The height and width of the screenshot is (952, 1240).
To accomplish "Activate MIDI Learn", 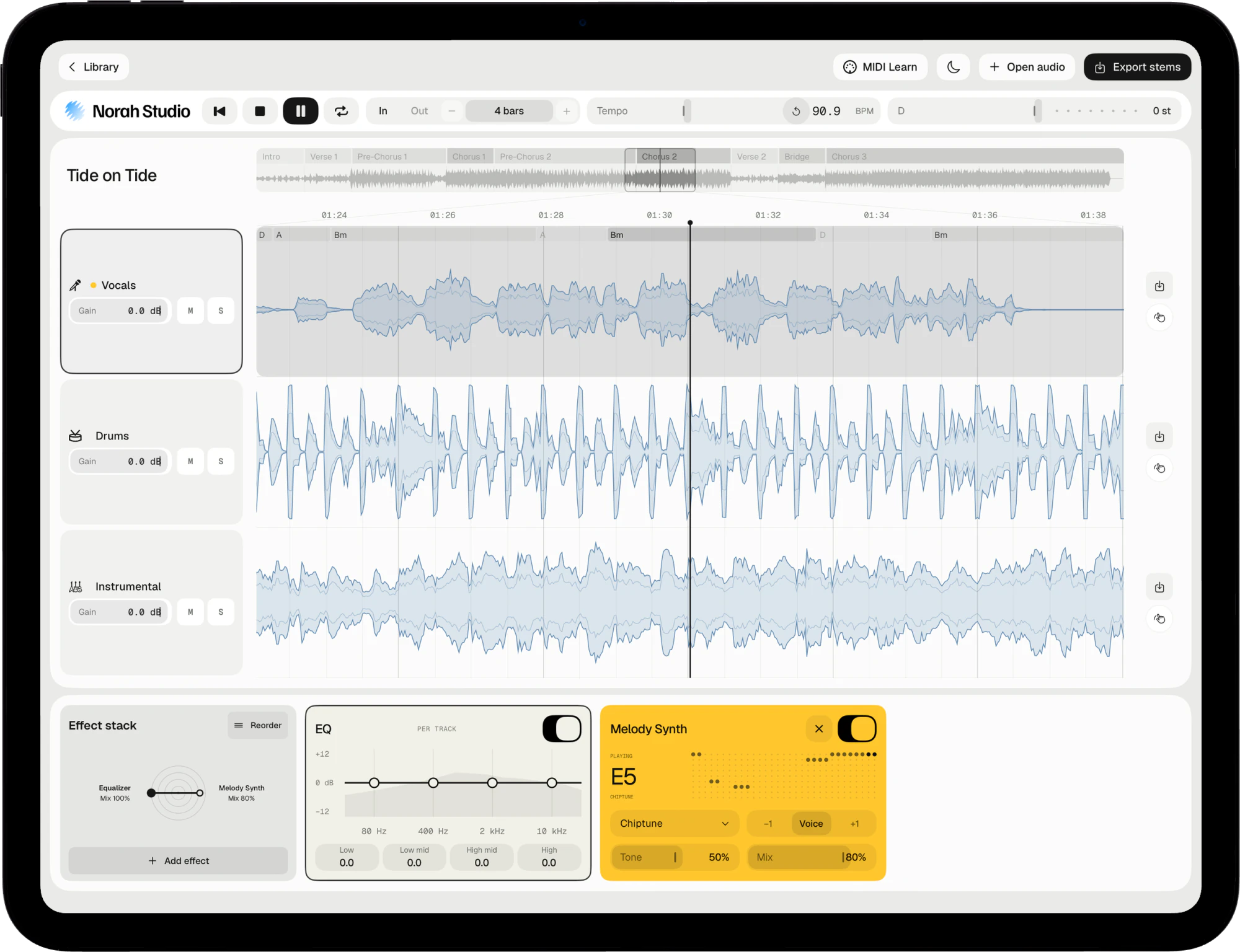I will coord(880,67).
